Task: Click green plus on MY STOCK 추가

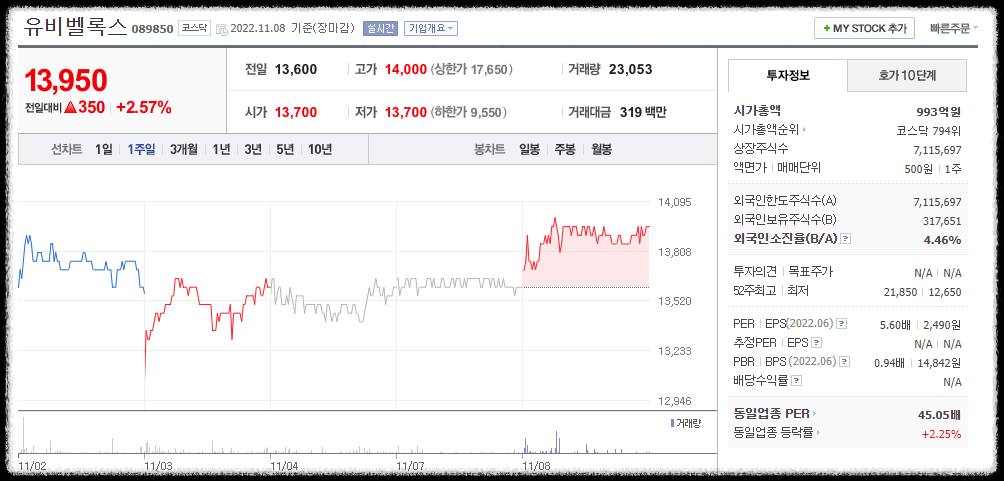Action: 827,29
